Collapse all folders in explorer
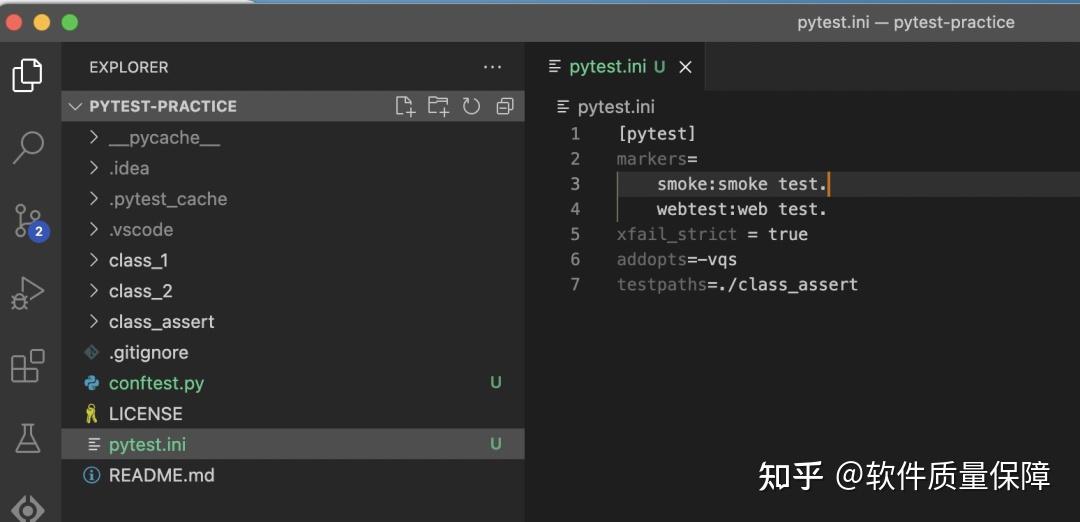This screenshot has height=522, width=1080. click(x=505, y=106)
